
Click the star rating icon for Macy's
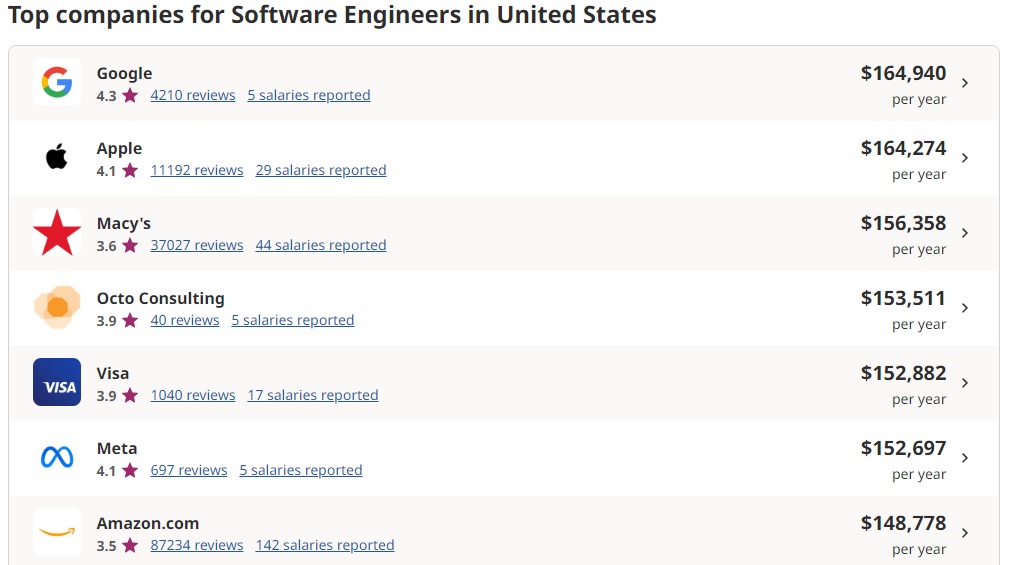point(130,245)
